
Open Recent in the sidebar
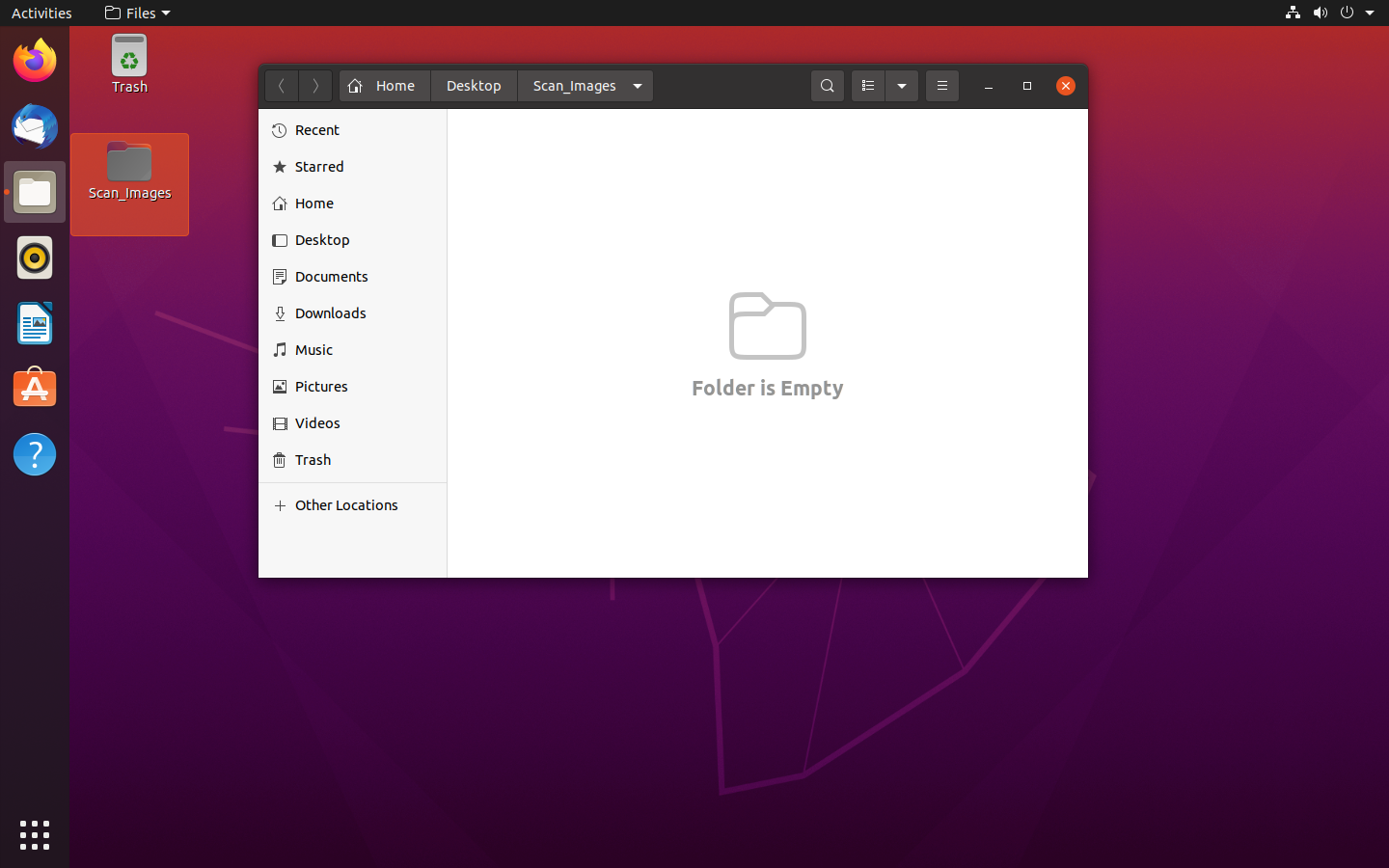pos(317,130)
